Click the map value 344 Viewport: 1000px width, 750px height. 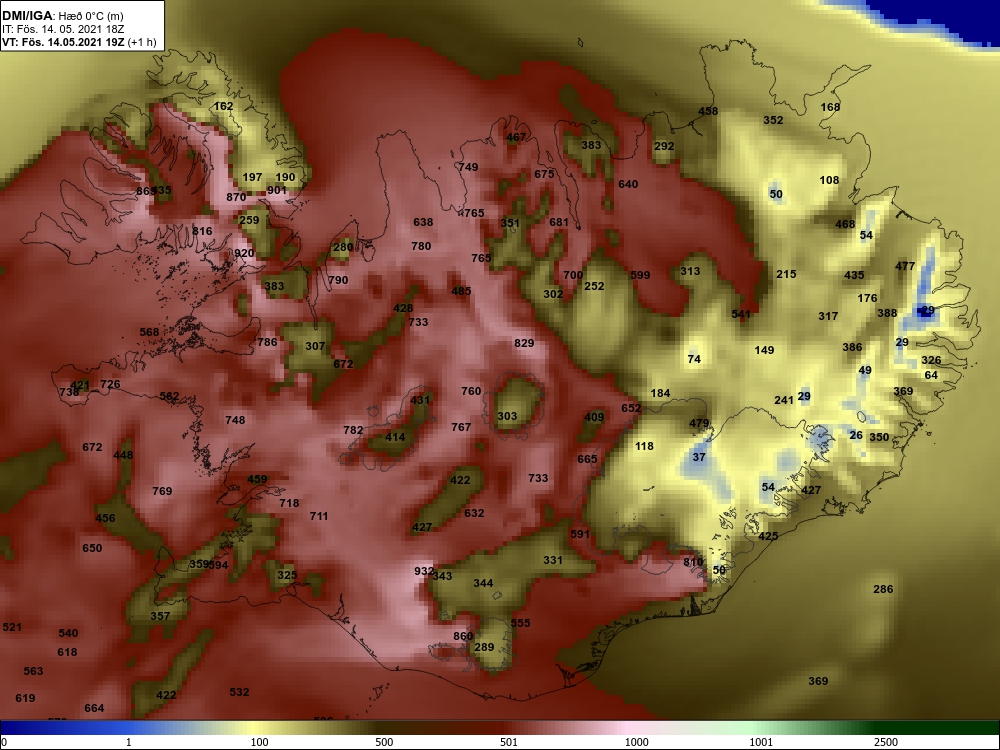tap(483, 583)
